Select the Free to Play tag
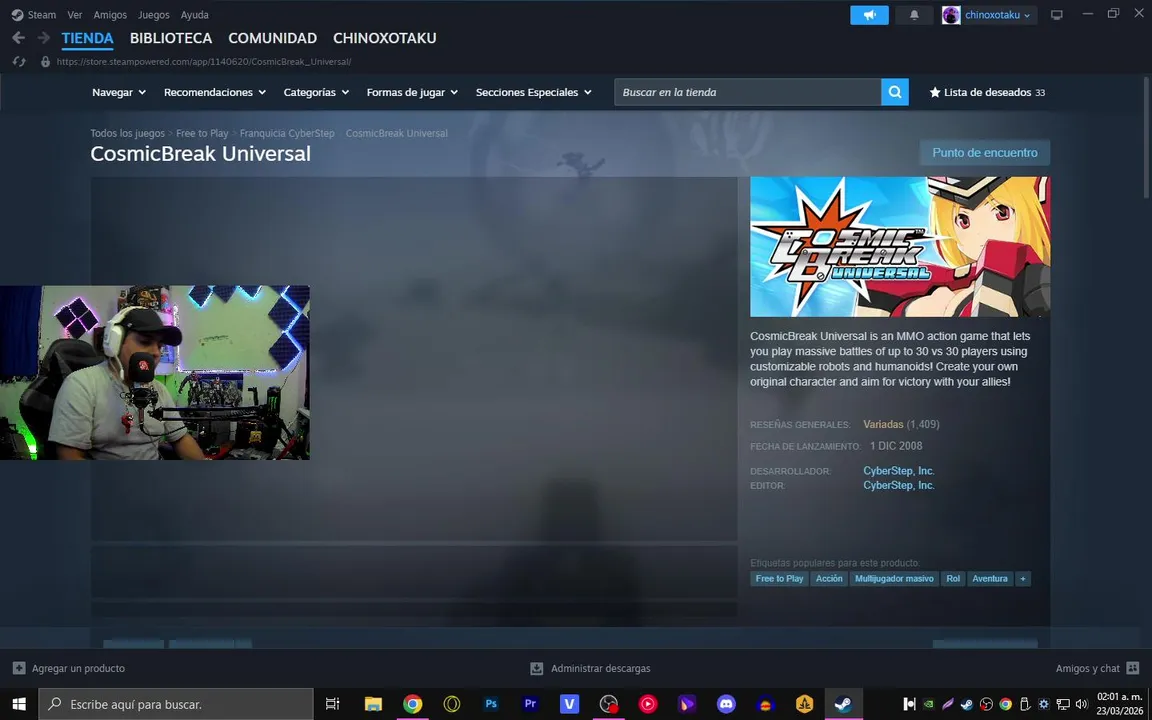 click(779, 578)
